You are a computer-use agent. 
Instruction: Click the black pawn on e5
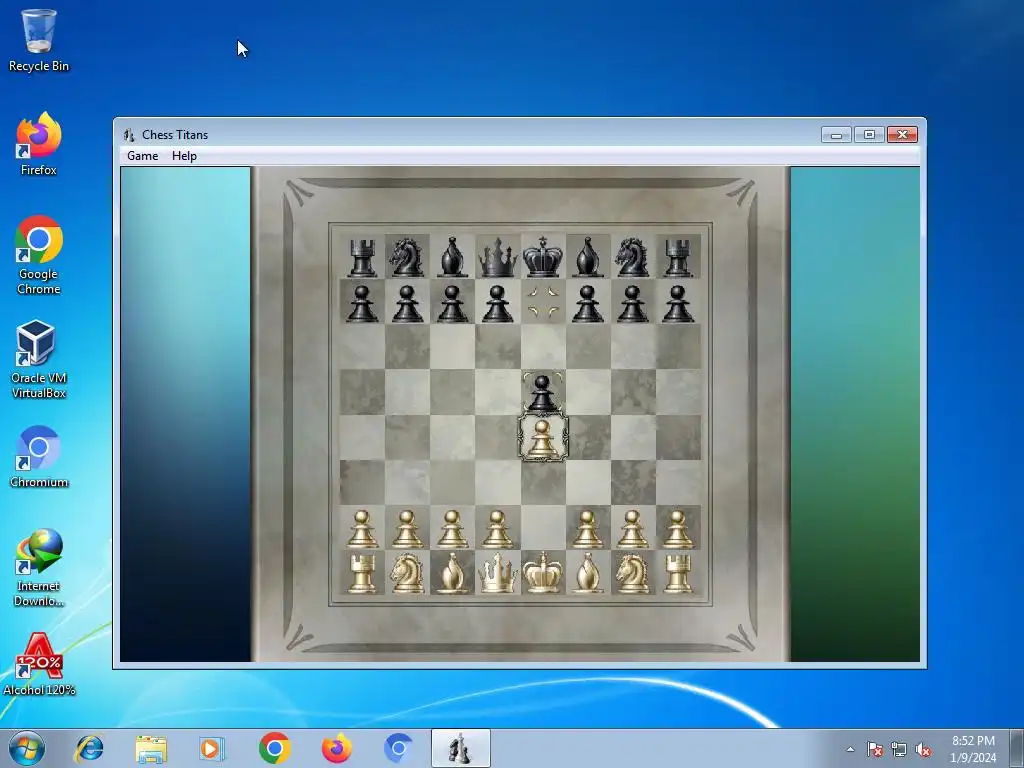(542, 393)
